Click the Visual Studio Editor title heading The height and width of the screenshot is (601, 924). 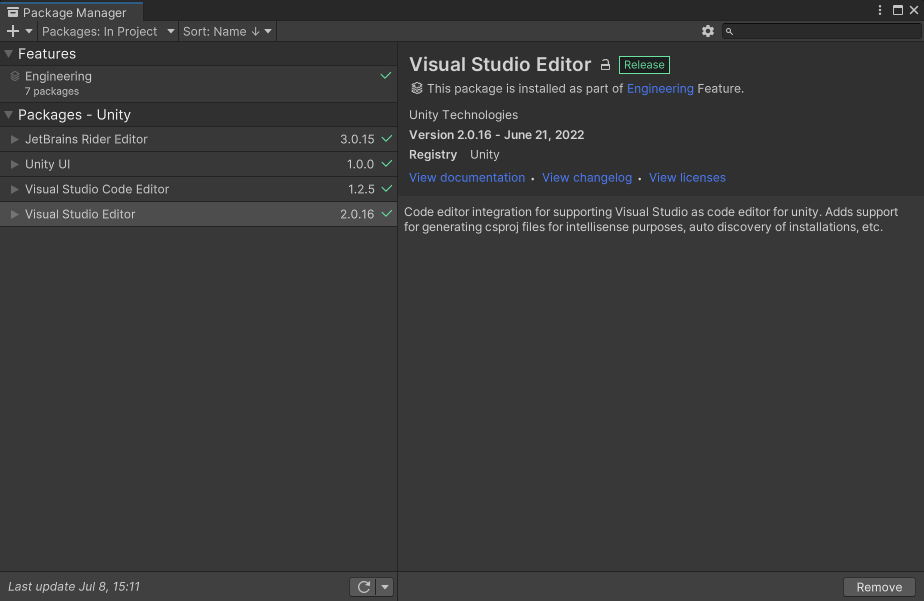coord(500,64)
